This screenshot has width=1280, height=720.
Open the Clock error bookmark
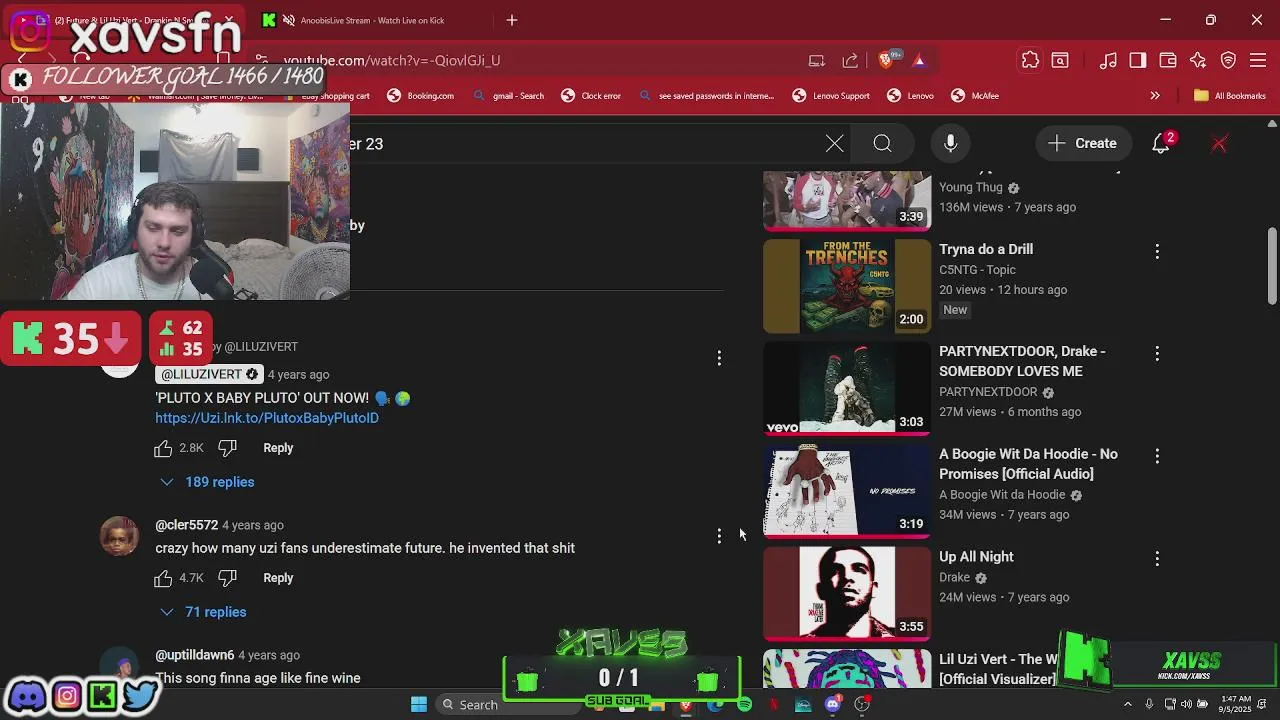tap(591, 96)
